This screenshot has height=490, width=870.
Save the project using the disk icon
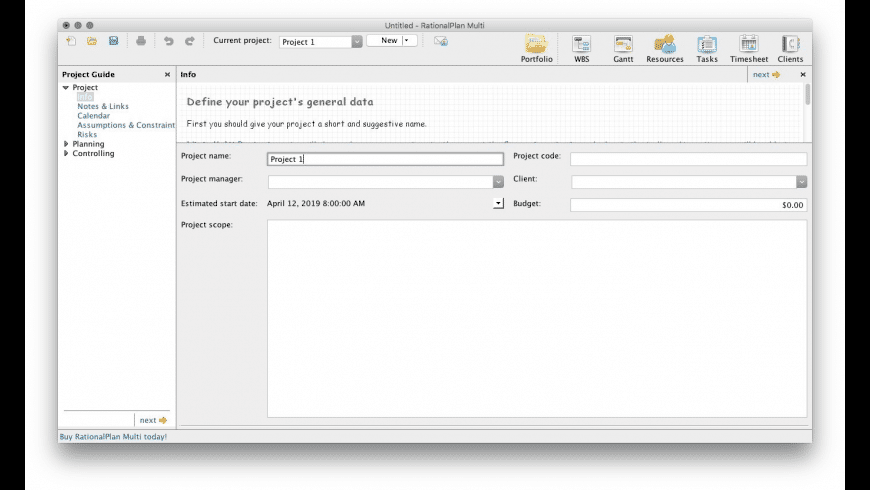pos(114,41)
